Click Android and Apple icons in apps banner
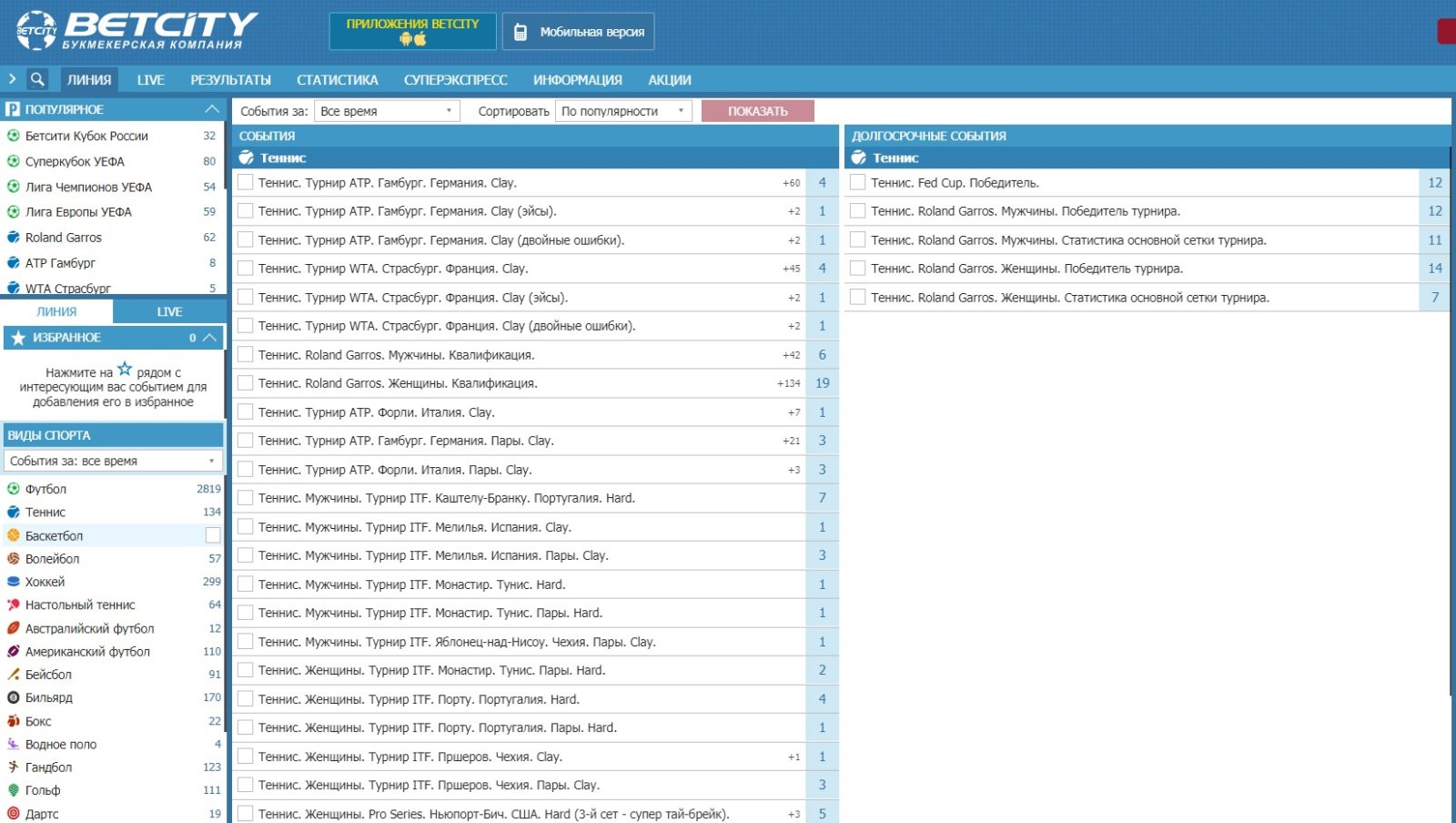1456x823 pixels. pos(412,39)
